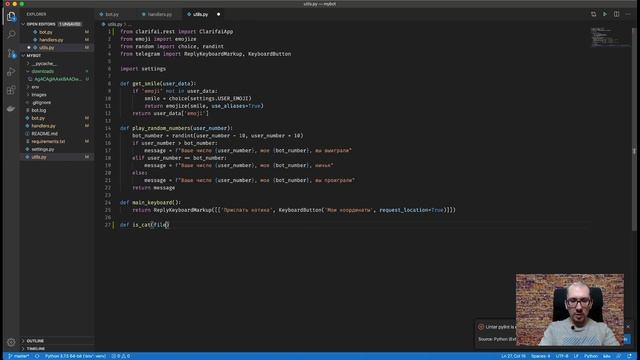This screenshot has height=360, width=640.
Task: Click the feedback icon in status bar
Action: [x=619, y=356]
